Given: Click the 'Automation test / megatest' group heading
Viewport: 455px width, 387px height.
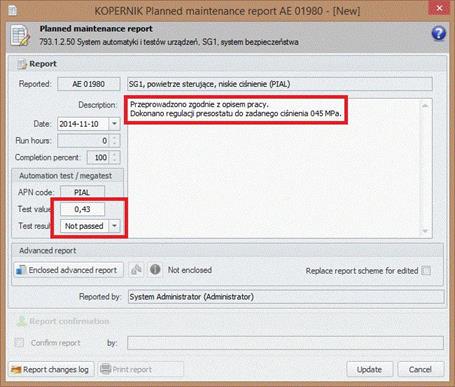Looking at the screenshot, I should (x=65, y=176).
